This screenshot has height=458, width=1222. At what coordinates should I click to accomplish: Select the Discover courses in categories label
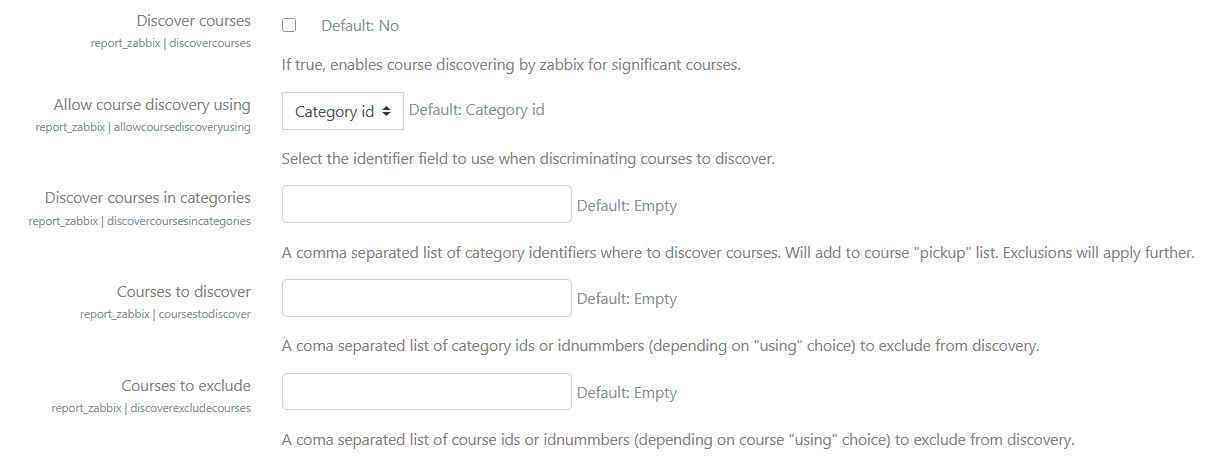click(147, 198)
